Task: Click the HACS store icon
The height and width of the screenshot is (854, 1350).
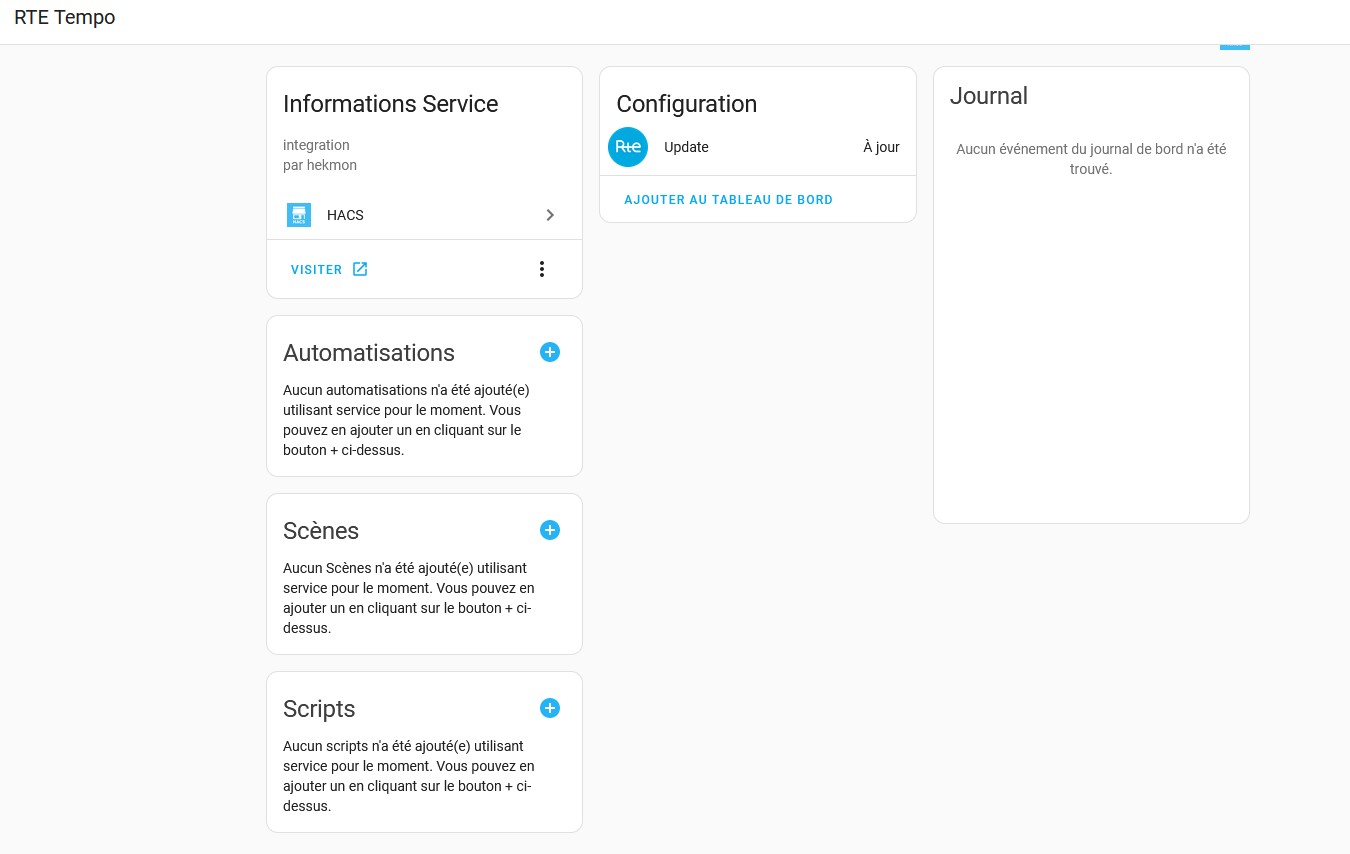Action: (299, 215)
